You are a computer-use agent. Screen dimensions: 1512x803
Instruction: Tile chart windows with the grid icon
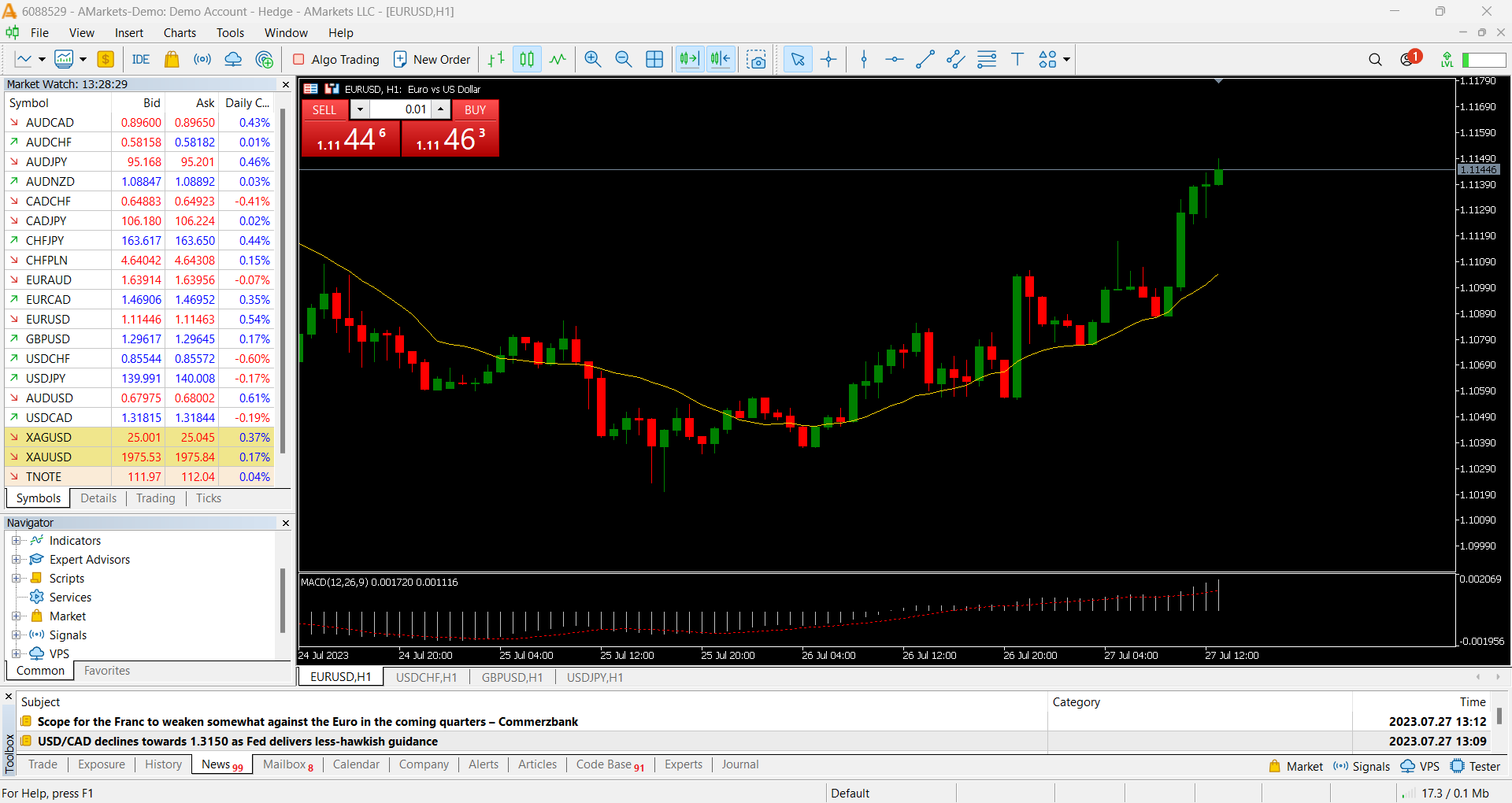point(654,59)
